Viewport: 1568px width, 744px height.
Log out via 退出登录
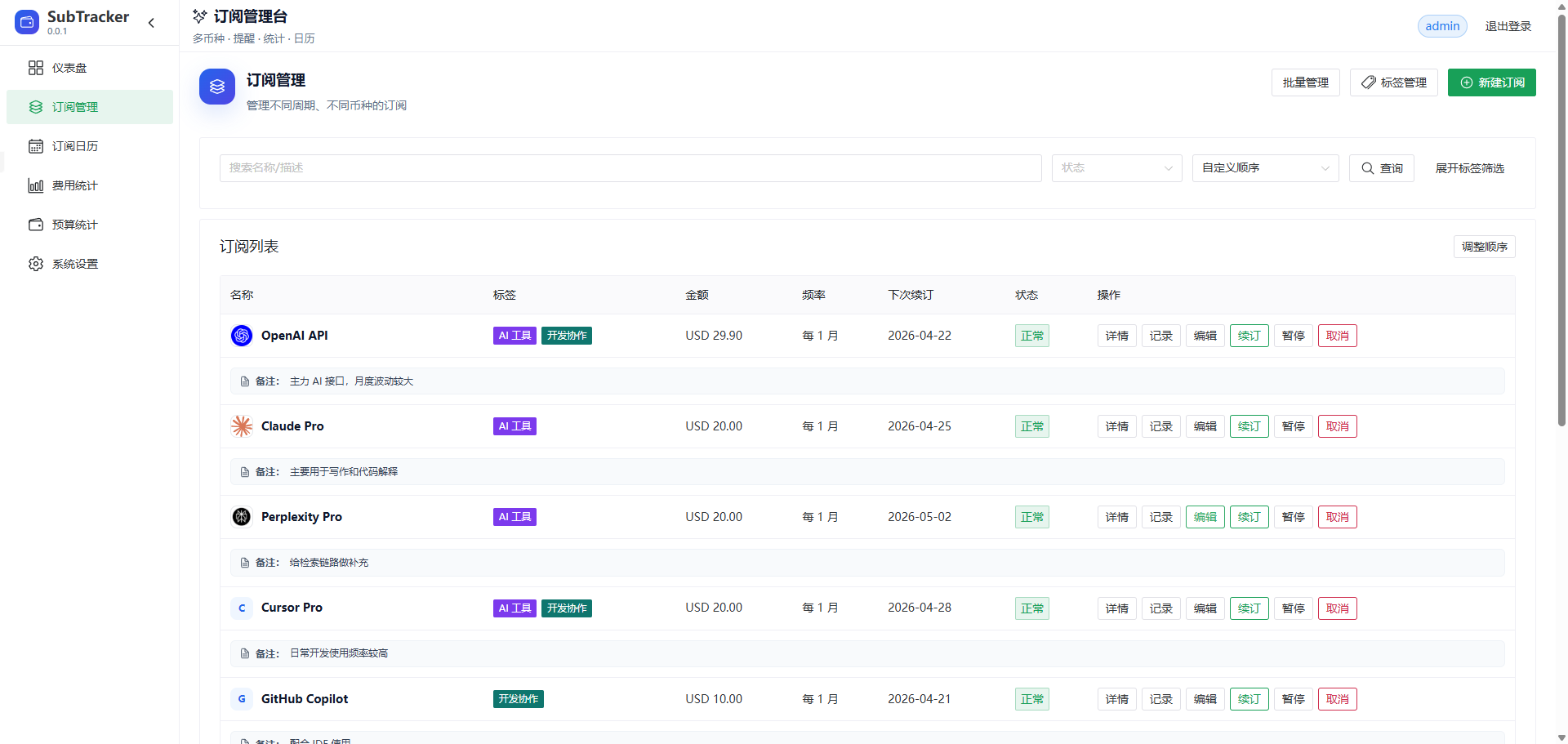[1508, 26]
